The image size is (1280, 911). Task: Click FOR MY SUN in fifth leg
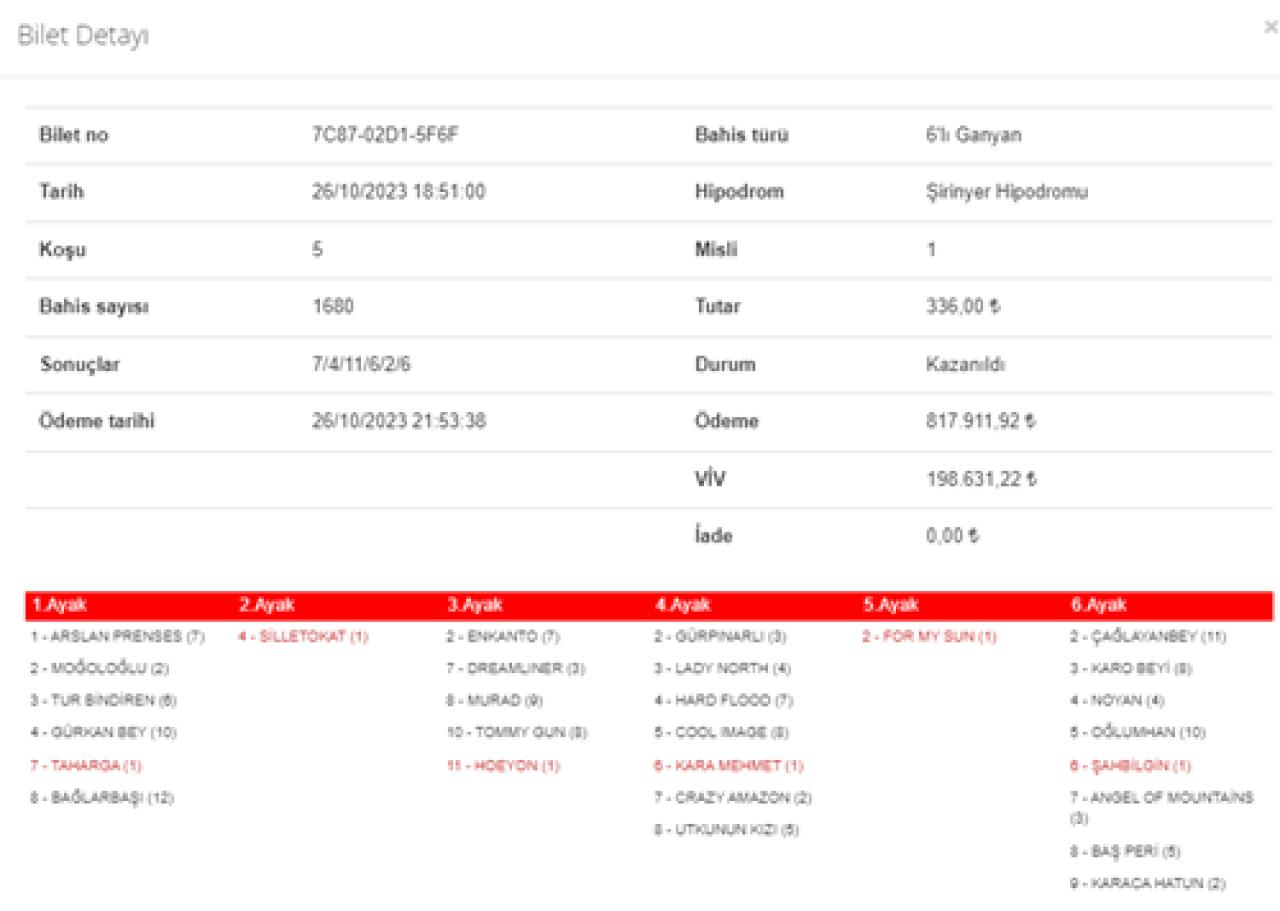929,637
